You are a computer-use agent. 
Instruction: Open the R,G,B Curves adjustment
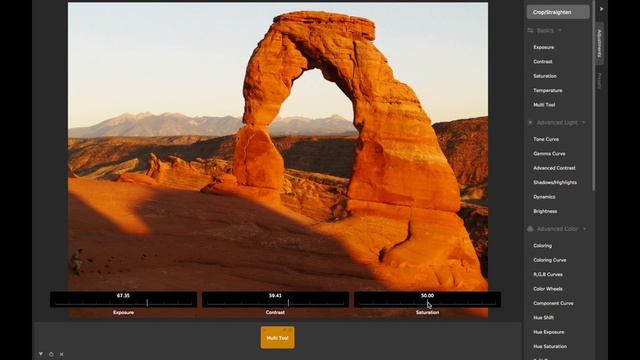(x=548, y=274)
